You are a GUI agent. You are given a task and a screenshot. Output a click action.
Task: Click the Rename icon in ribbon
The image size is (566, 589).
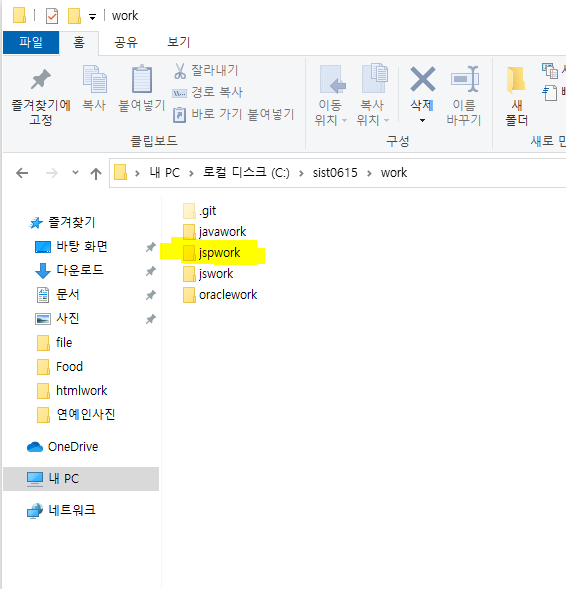click(464, 79)
